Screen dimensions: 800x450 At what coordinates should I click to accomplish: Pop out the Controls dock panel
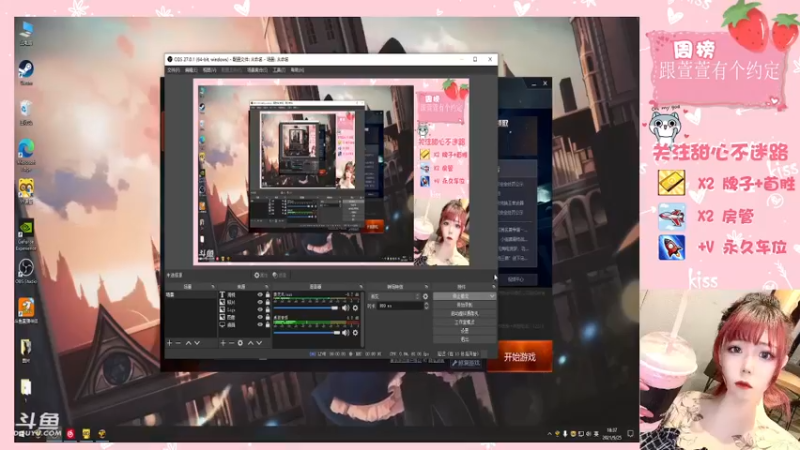coord(493,287)
